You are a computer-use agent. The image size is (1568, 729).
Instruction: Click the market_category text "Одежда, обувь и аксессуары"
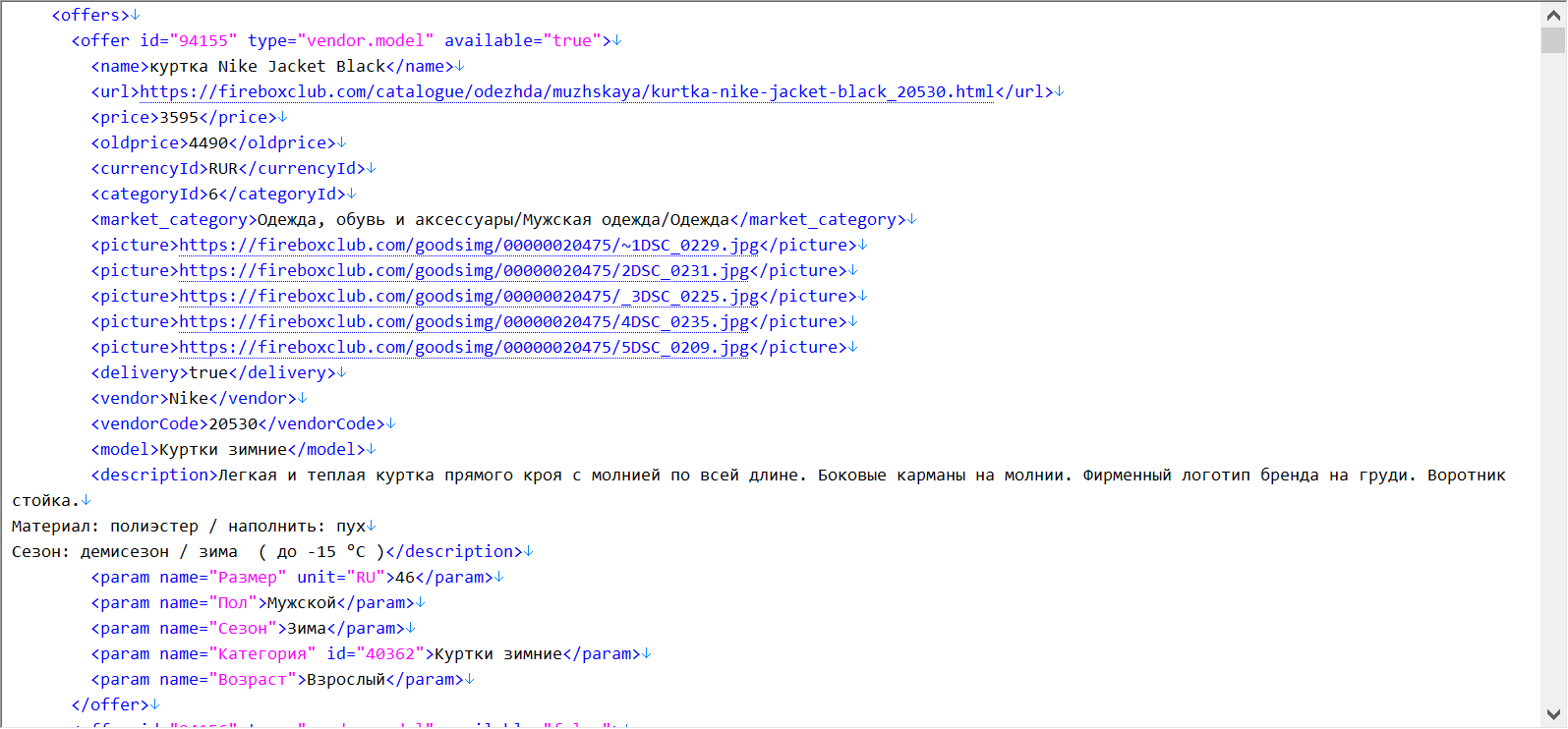click(387, 219)
